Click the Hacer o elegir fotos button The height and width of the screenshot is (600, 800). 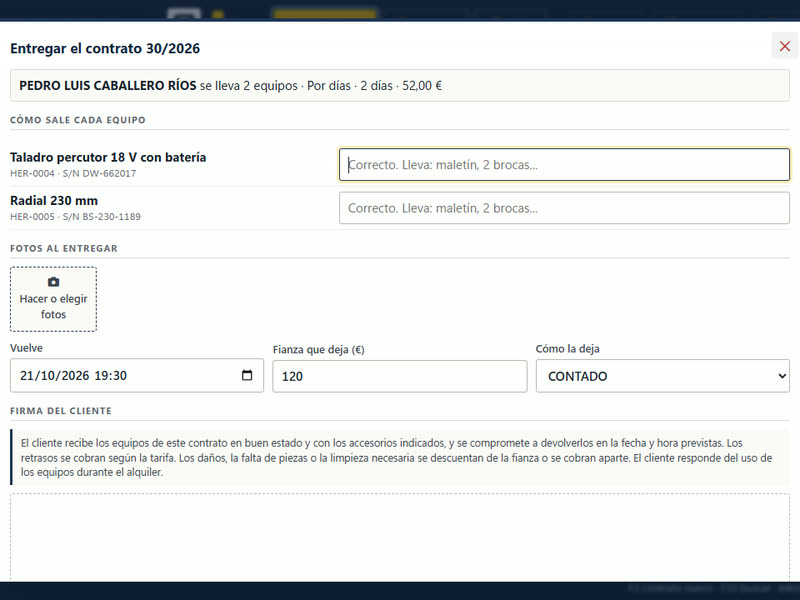point(54,299)
